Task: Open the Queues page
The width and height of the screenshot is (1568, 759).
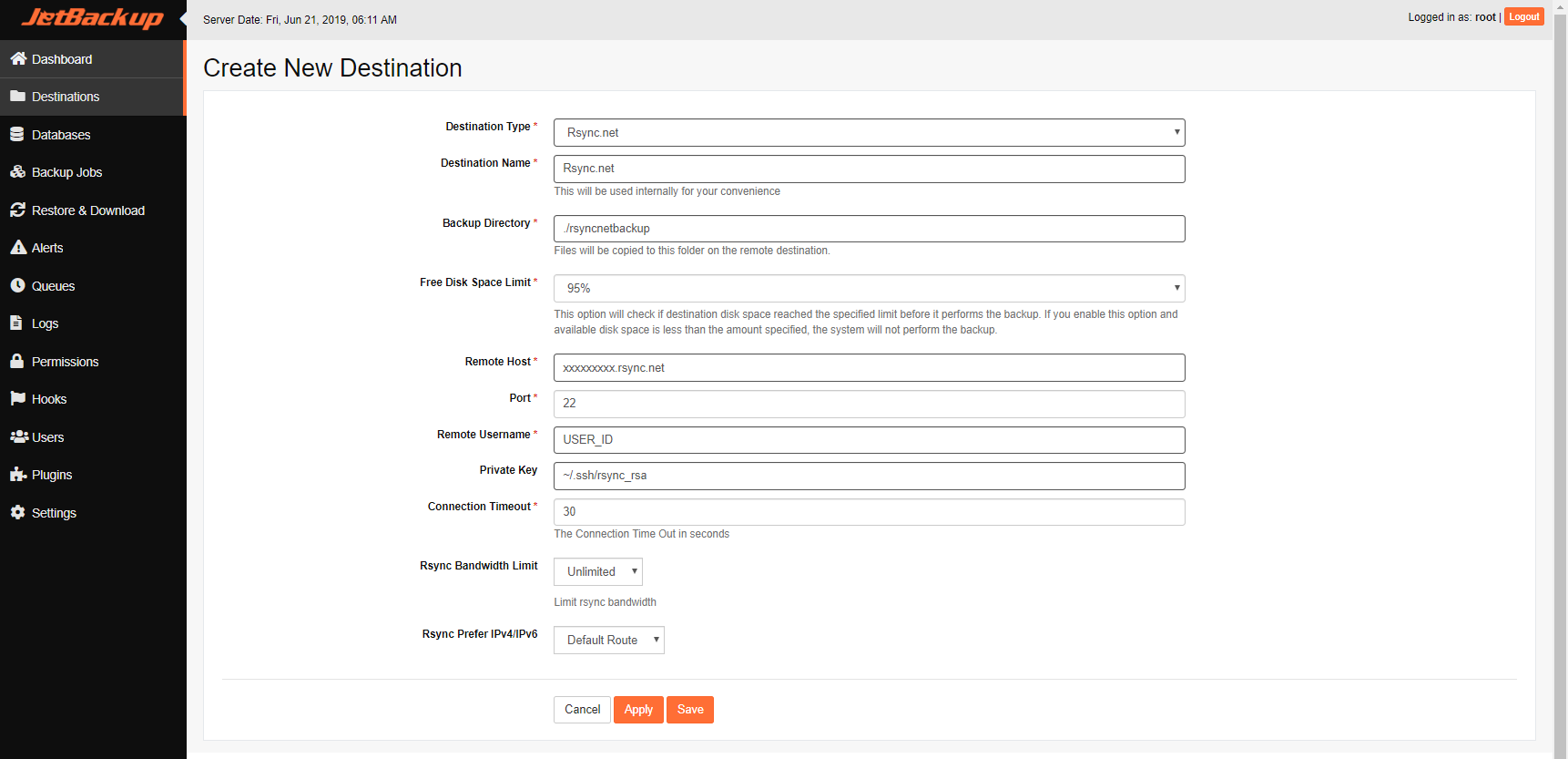Action: click(x=93, y=286)
